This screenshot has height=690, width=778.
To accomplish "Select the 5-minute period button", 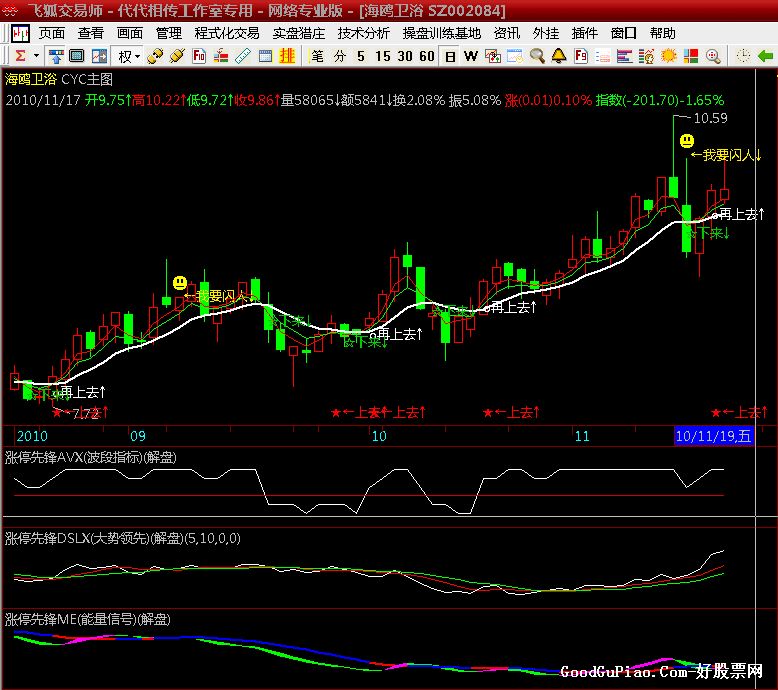I will point(361,56).
